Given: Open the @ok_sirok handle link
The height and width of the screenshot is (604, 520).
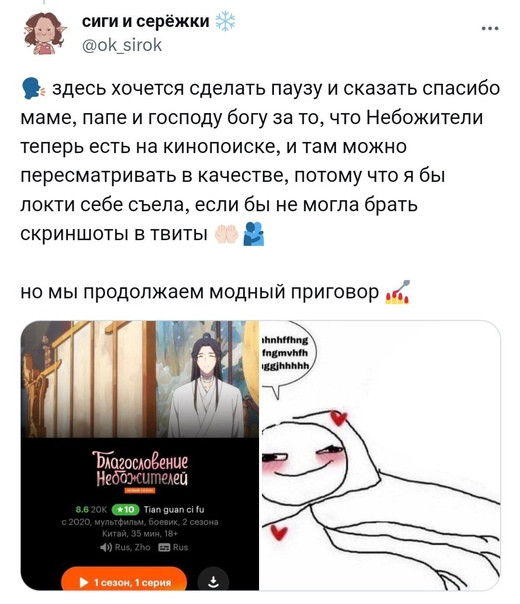Looking at the screenshot, I should point(122,45).
